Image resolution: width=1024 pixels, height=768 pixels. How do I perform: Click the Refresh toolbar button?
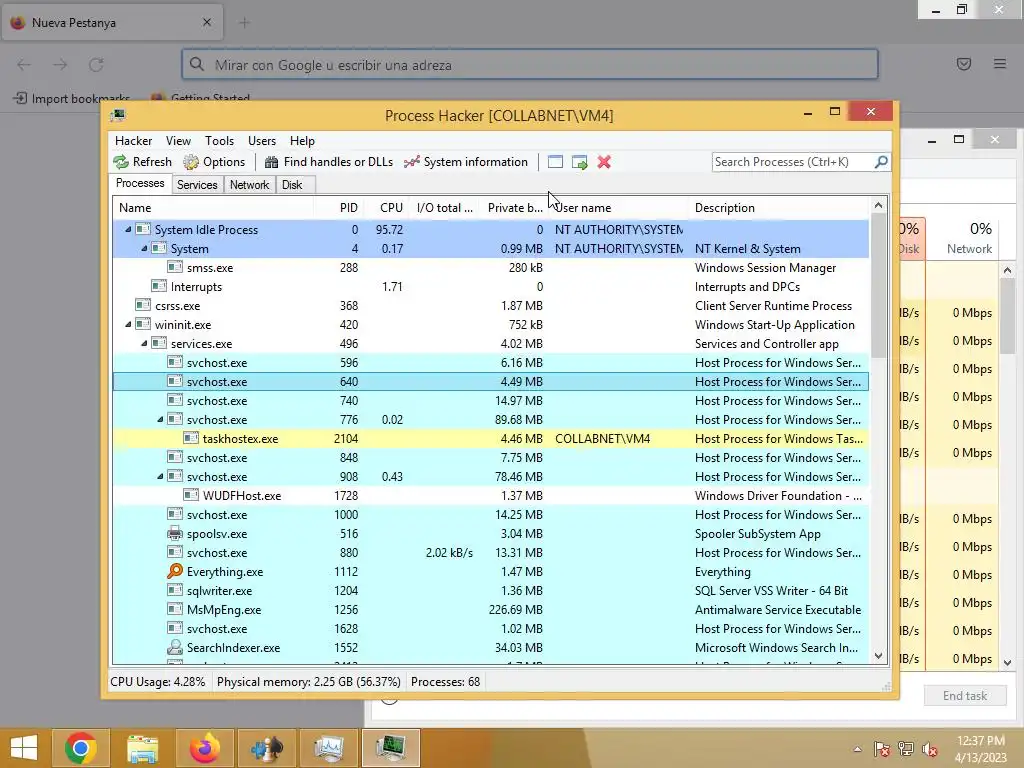(x=142, y=162)
